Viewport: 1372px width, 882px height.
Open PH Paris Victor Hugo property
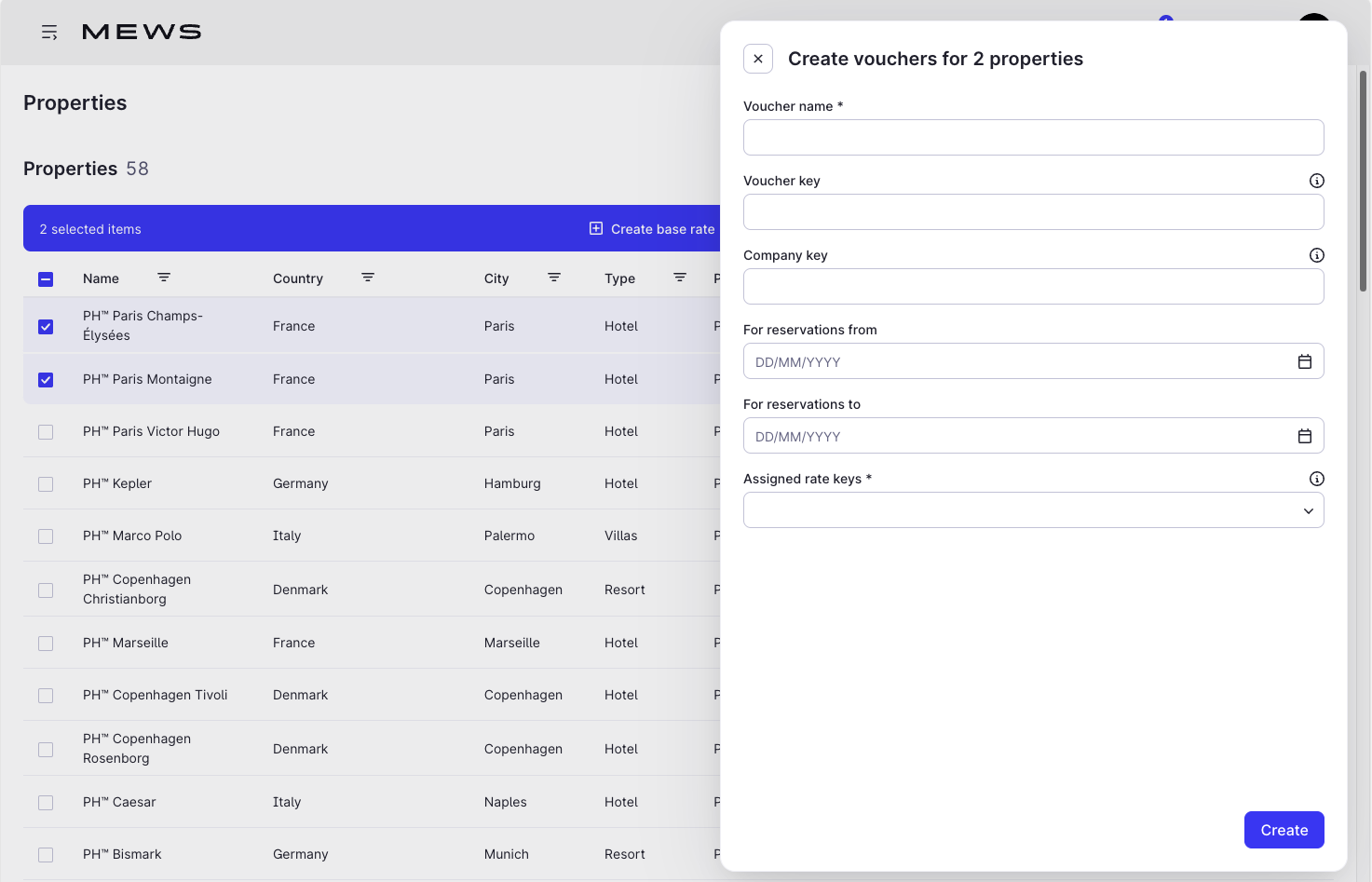[x=151, y=431]
